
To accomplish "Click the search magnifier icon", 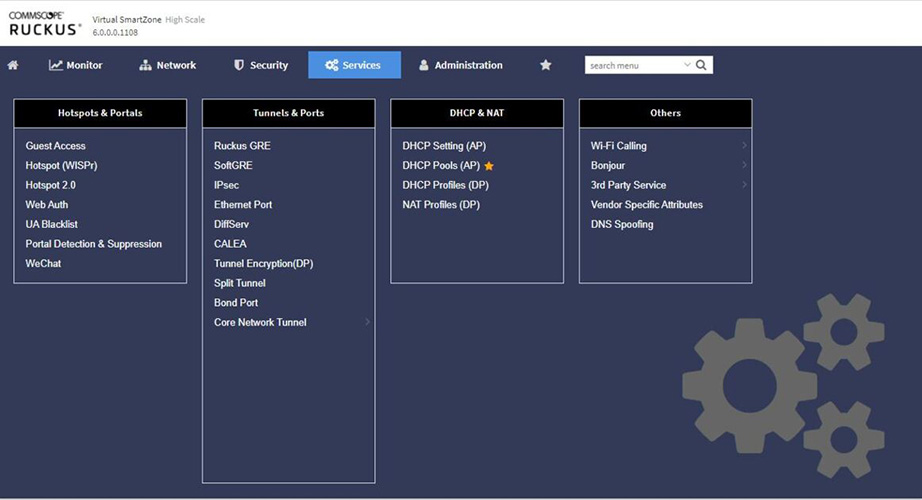I will pos(702,65).
